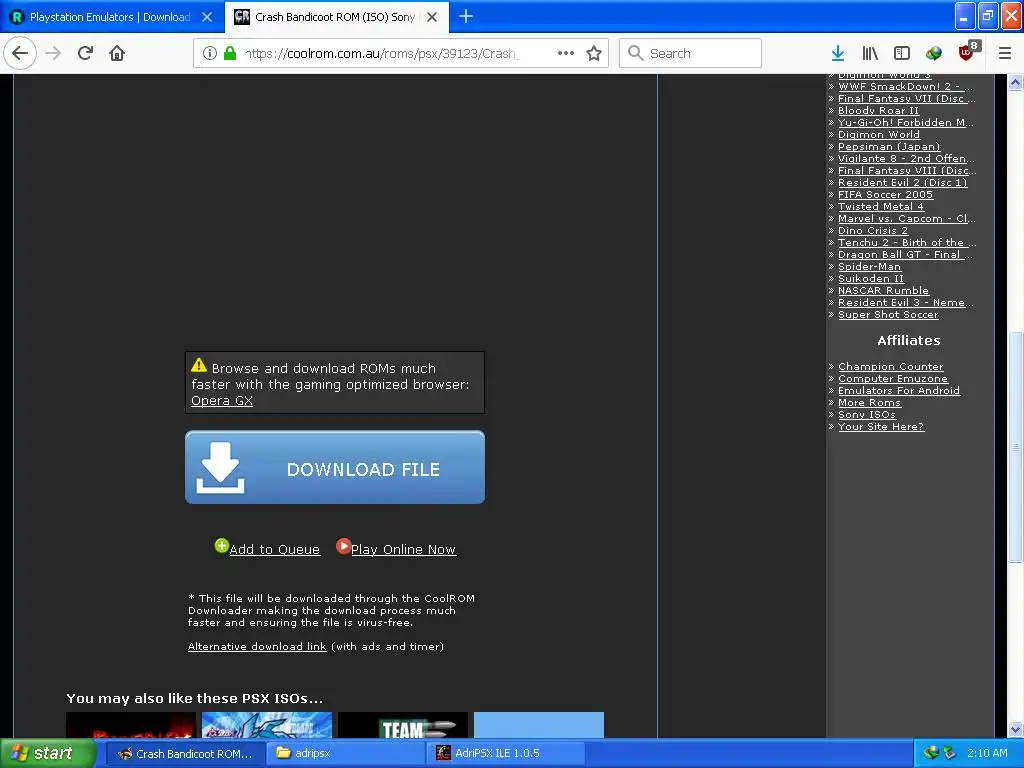
Task: Visit More Roms affiliate link
Action: pos(869,402)
